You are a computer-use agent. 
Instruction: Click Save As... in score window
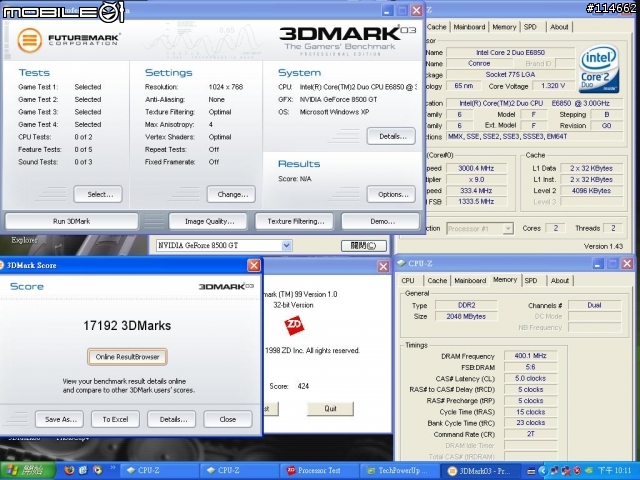[x=60, y=419]
